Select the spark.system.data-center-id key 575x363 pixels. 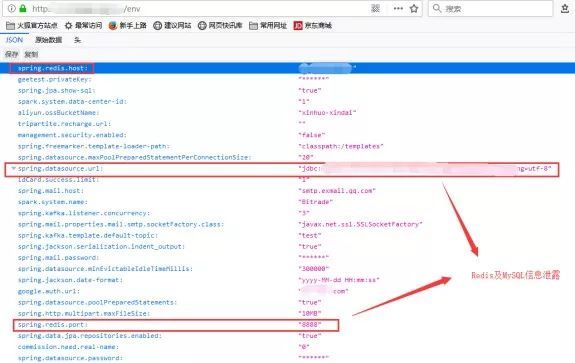(72, 102)
